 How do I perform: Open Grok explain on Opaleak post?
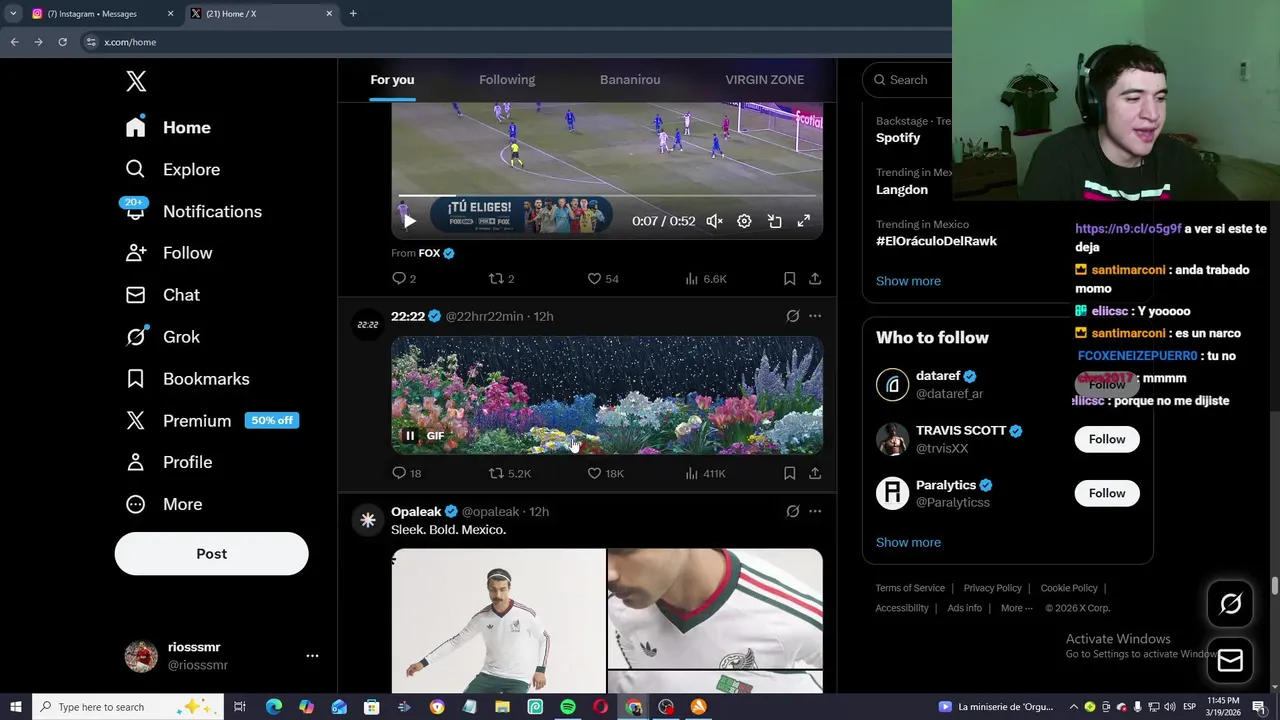point(792,511)
